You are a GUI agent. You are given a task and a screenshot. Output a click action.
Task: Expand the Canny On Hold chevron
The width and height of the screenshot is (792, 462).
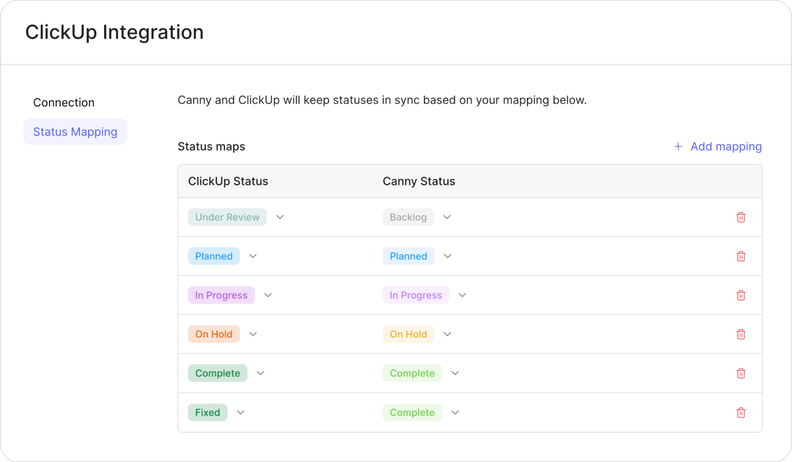(447, 334)
